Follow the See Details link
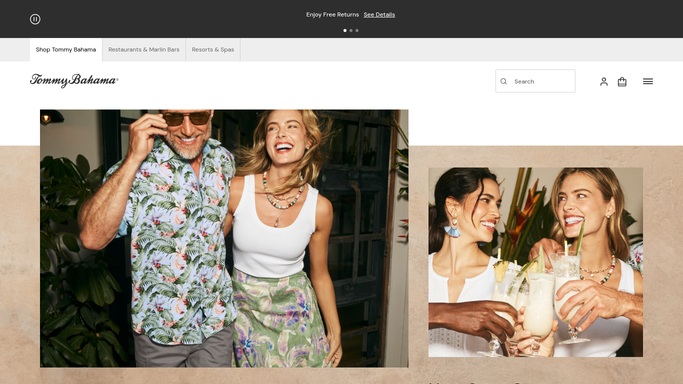The width and height of the screenshot is (683, 384). [379, 15]
